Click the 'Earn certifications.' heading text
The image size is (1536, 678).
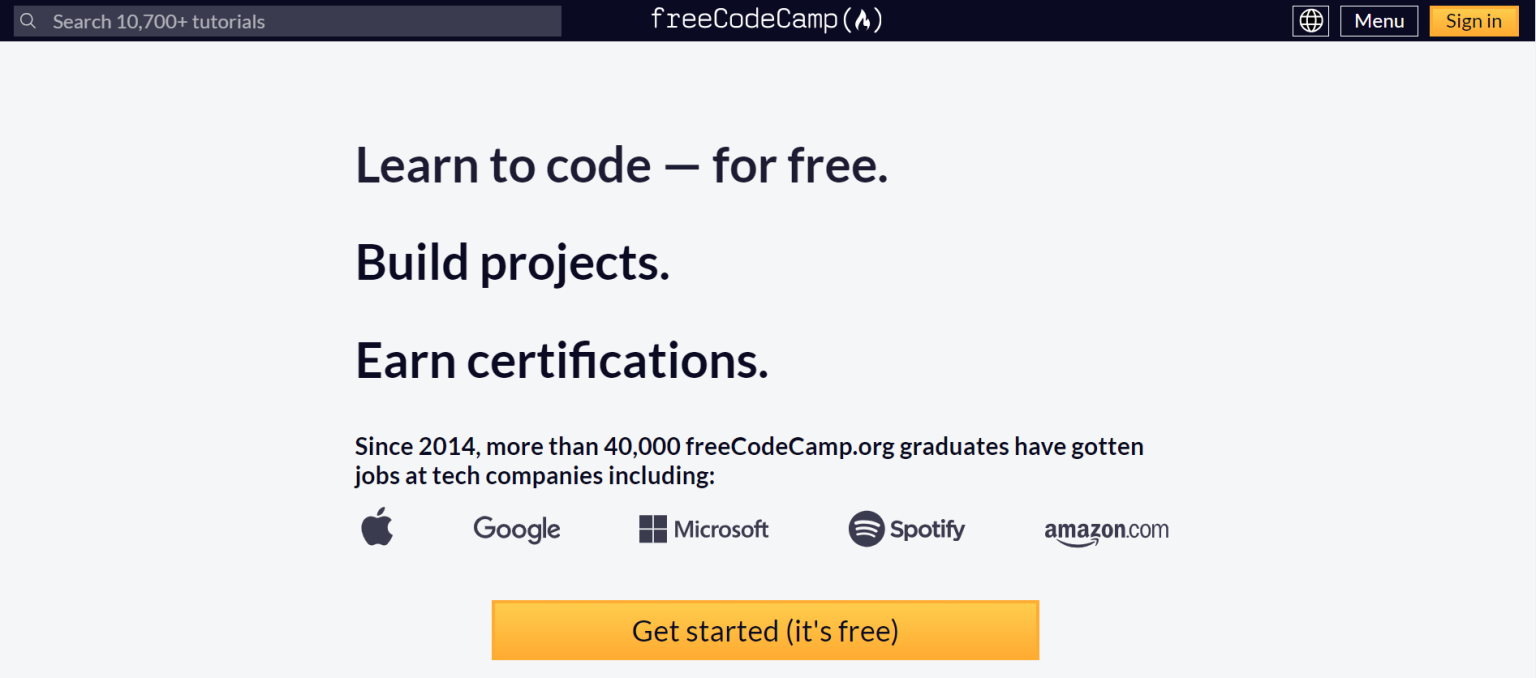561,360
